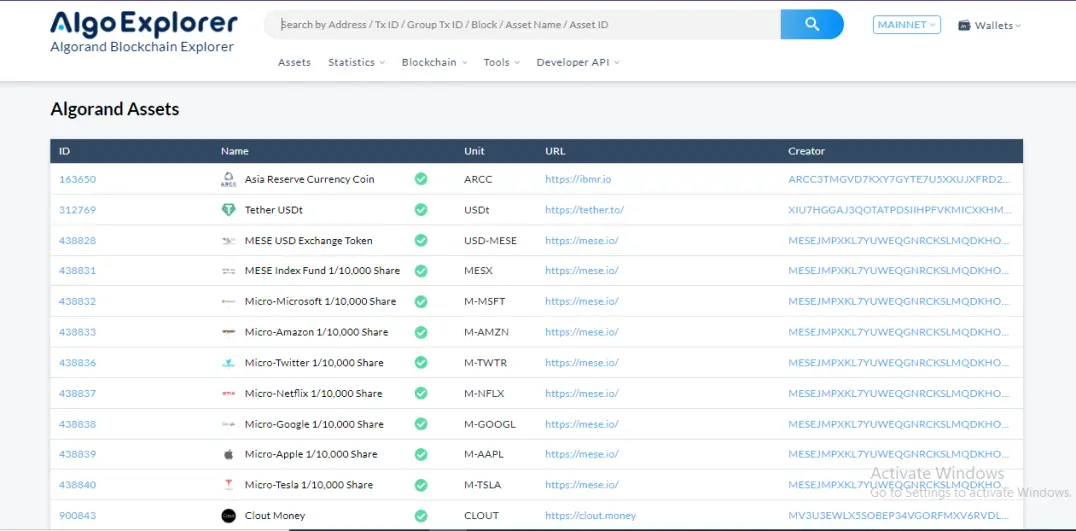Viewport: 1076px width, 531px height.
Task: Open asset ID 438836
Action: [x=78, y=363]
